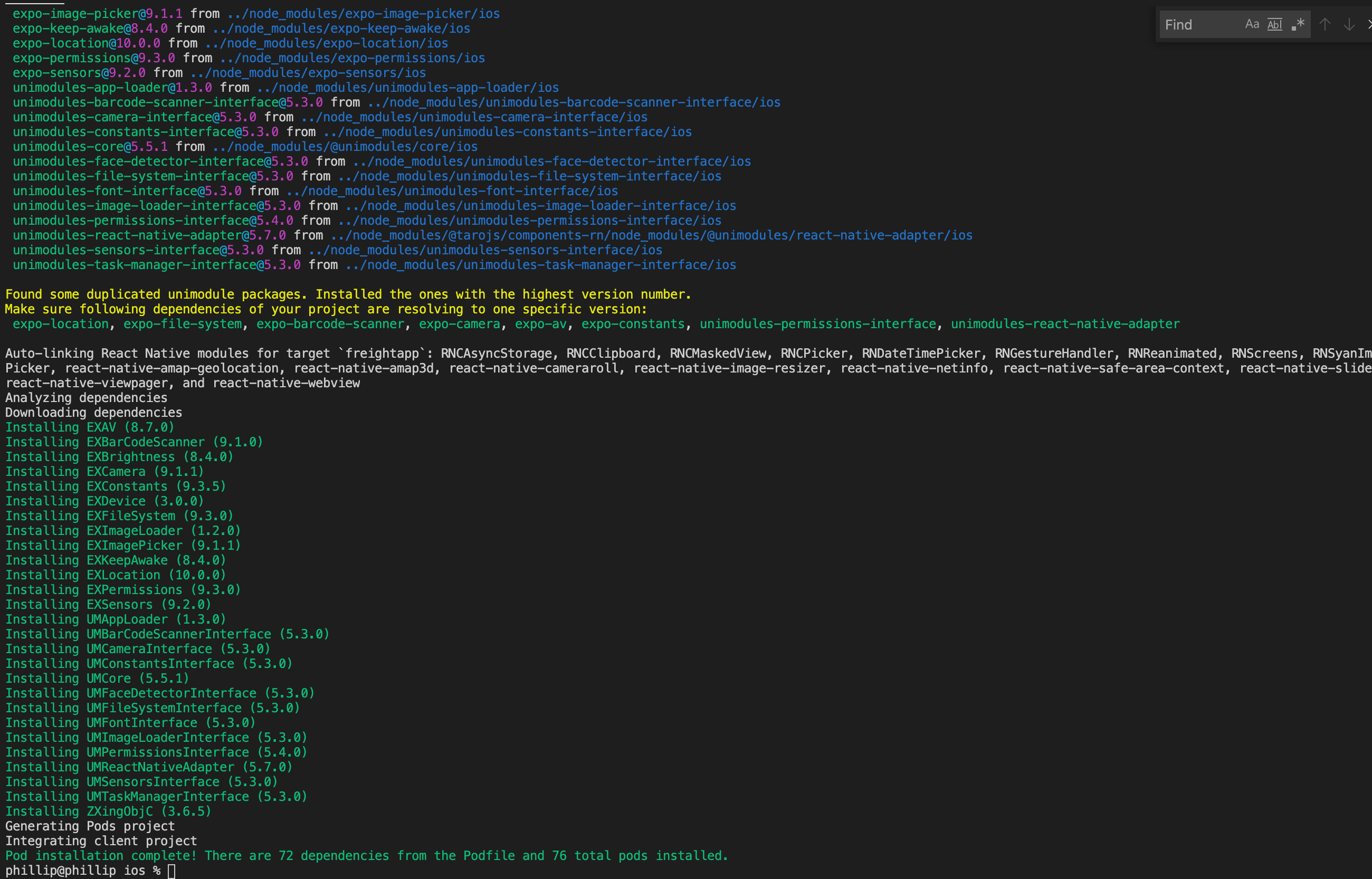Toggle Match Whole Word option

[x=1274, y=25]
